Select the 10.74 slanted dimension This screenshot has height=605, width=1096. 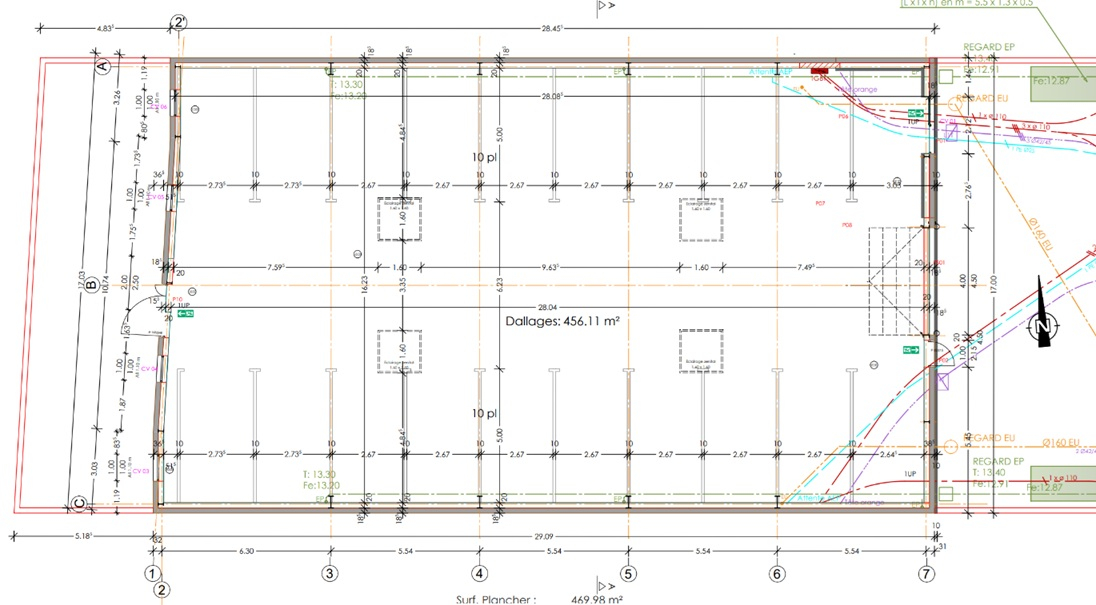104,282
